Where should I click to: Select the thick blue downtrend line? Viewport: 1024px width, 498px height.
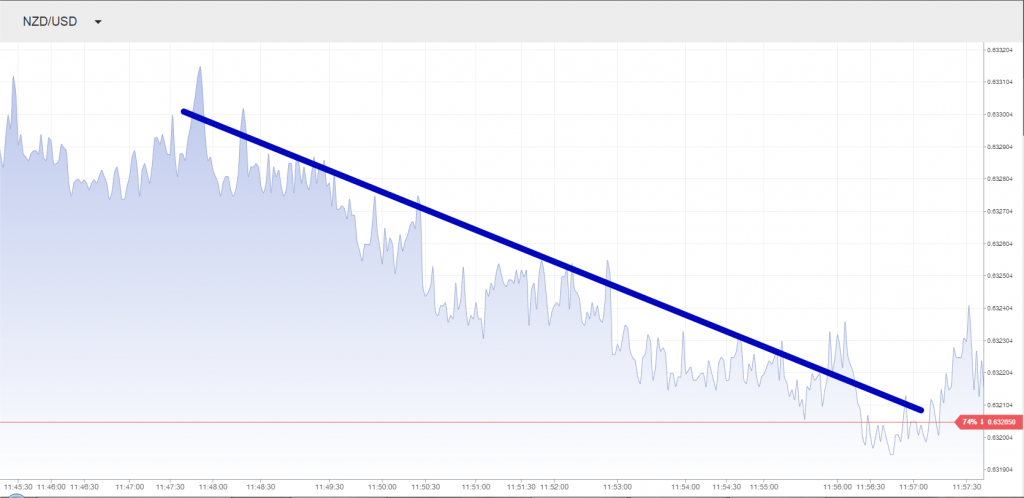pos(550,260)
